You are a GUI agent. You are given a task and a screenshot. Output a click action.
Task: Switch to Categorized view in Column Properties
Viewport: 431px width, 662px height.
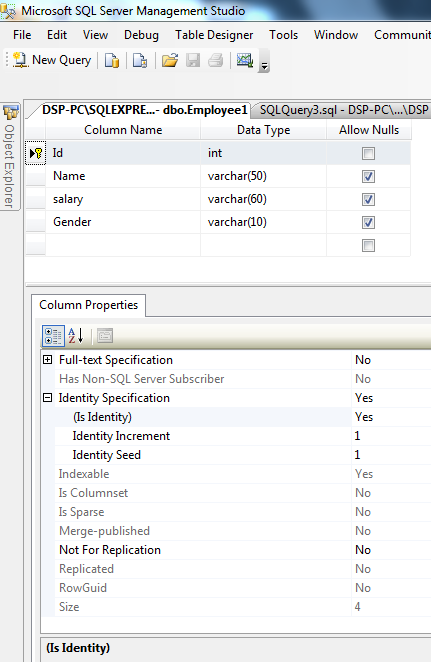[53, 336]
